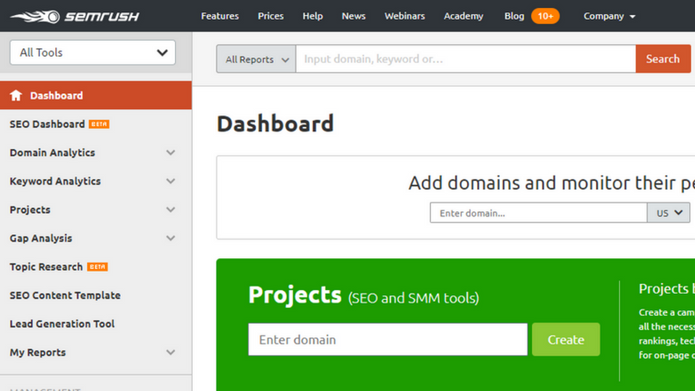Open the Webinars page
This screenshot has width=695, height=391.
[x=405, y=16]
